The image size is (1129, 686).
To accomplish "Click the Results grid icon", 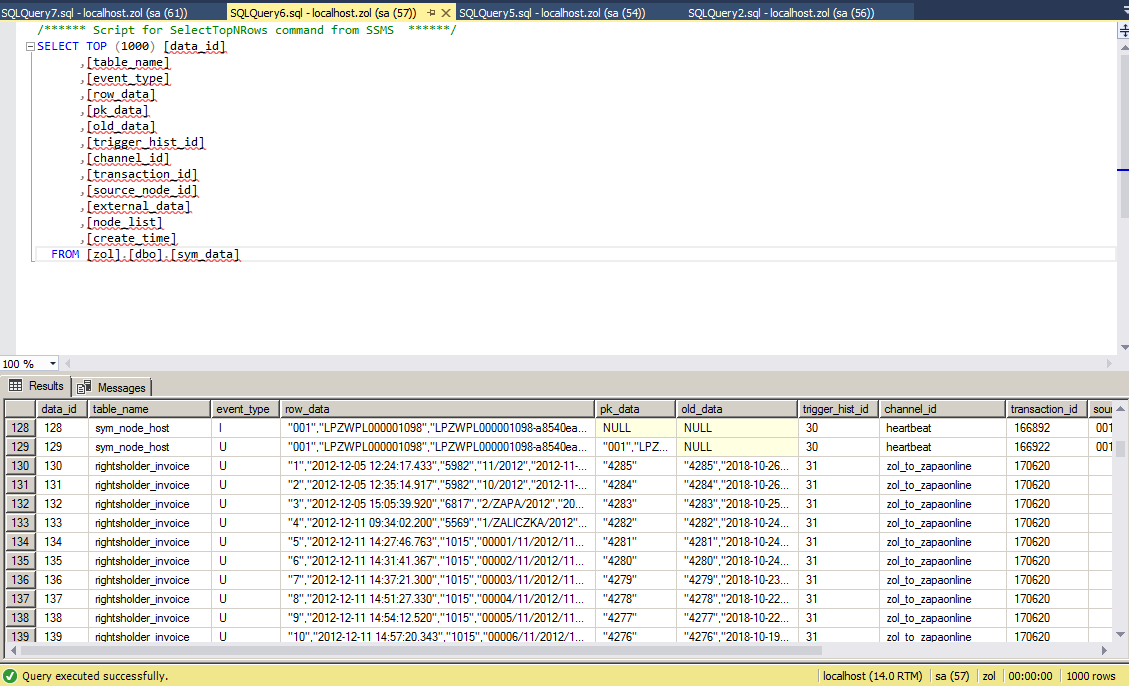I will (15, 386).
